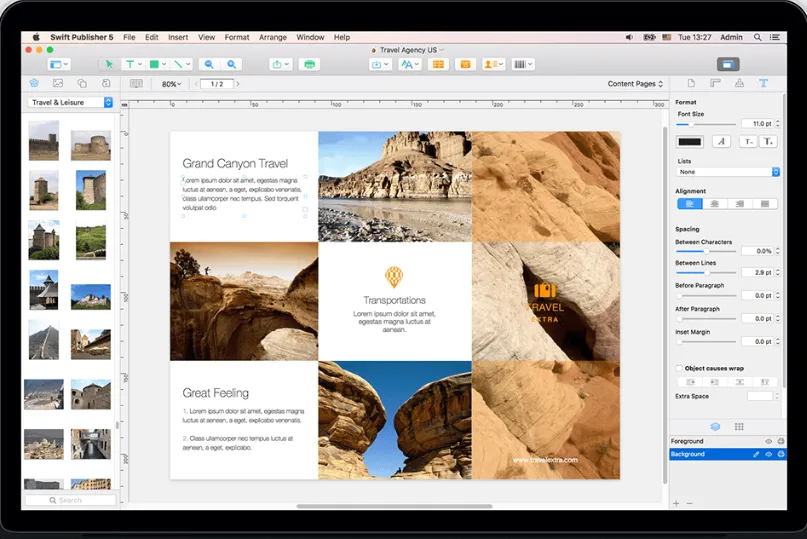Screen dimensions: 807x539
Task: Toggle visibility eye of Background layer
Action: [768, 454]
